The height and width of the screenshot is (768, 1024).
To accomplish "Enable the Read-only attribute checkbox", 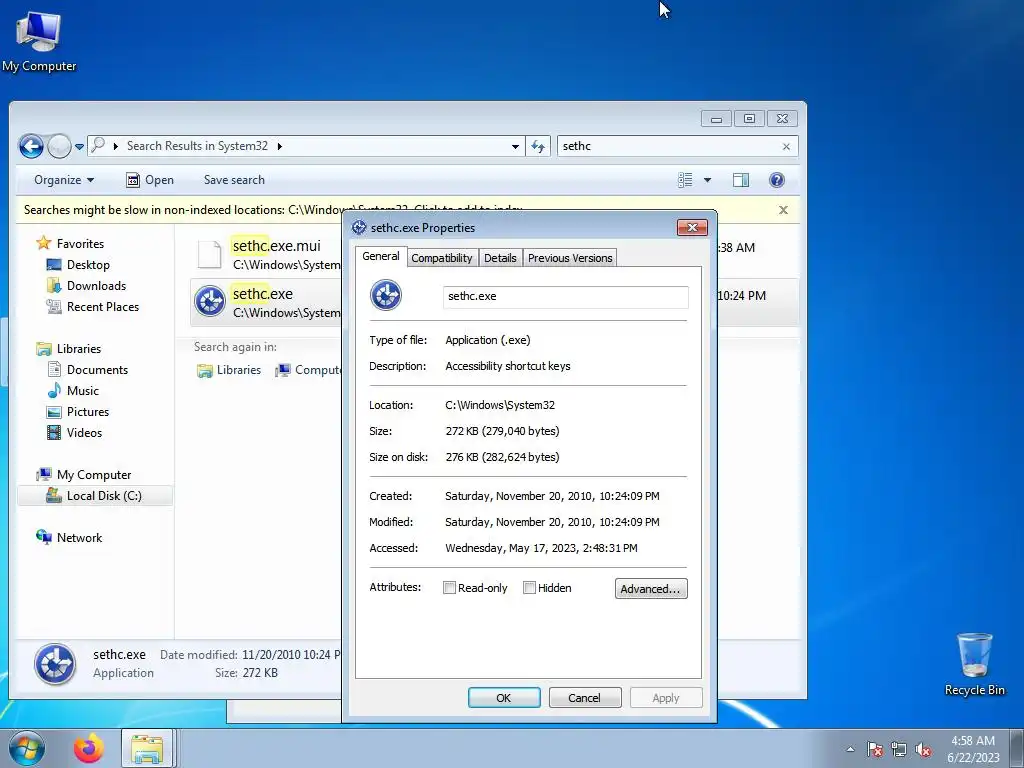I will [x=449, y=588].
